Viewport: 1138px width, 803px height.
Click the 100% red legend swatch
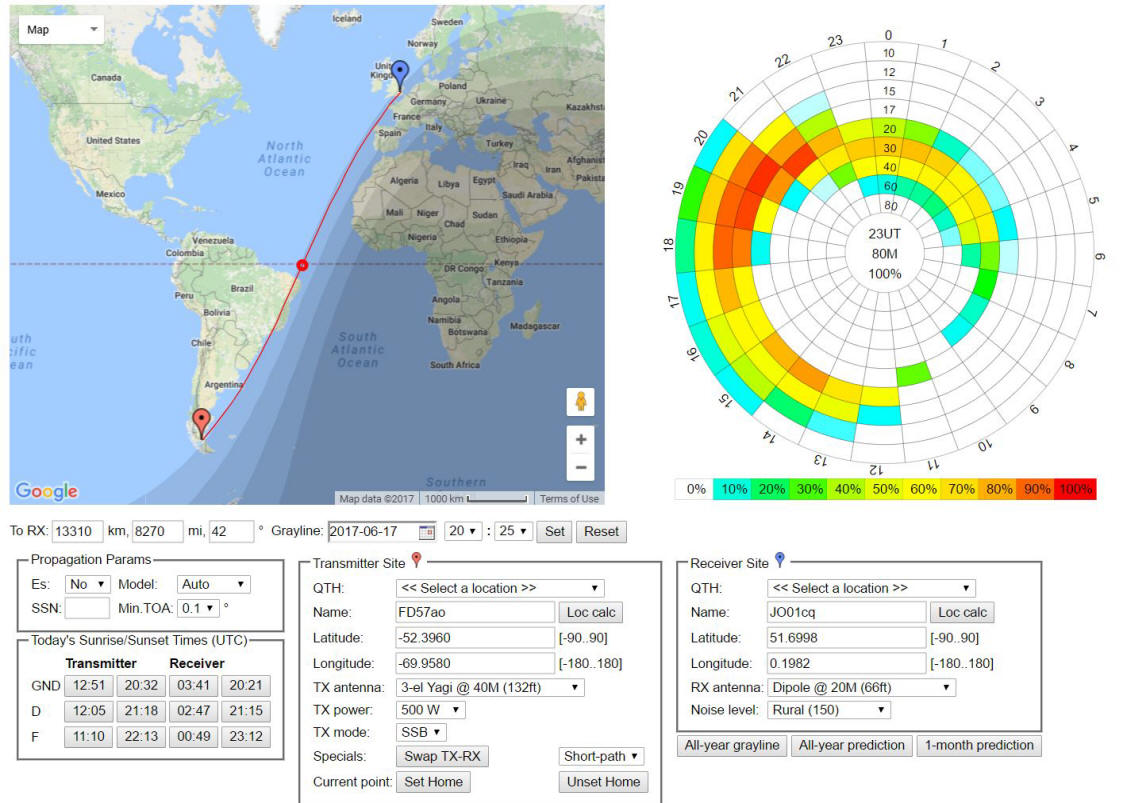[x=1076, y=489]
